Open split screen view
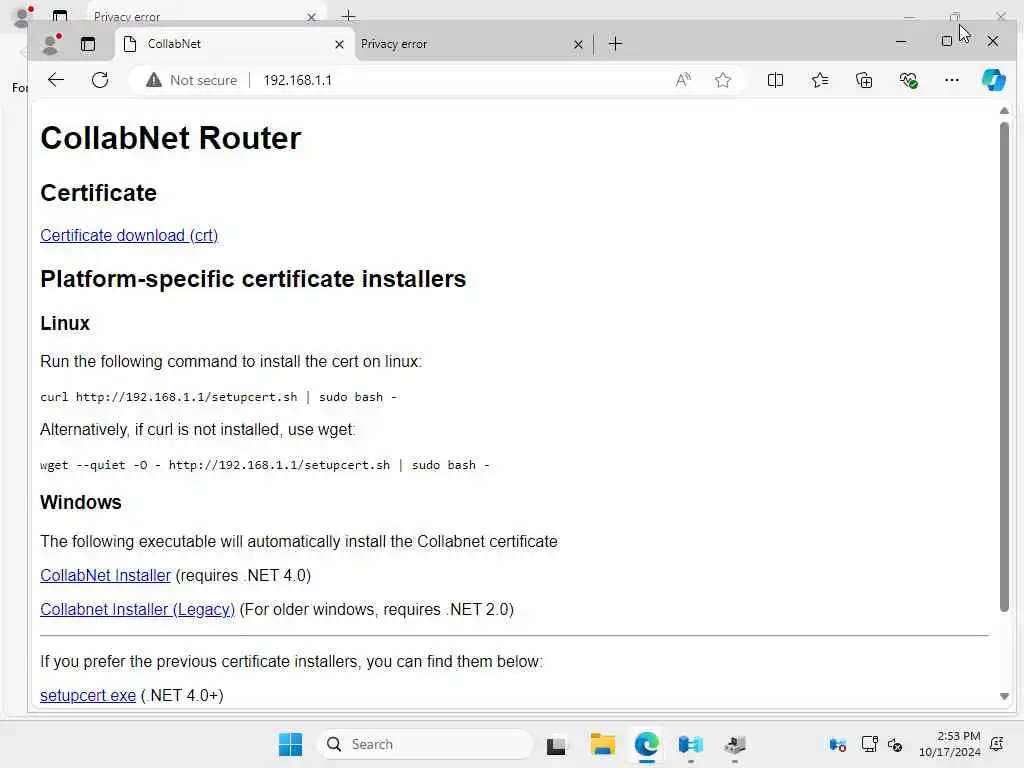1024x768 pixels. click(x=775, y=80)
